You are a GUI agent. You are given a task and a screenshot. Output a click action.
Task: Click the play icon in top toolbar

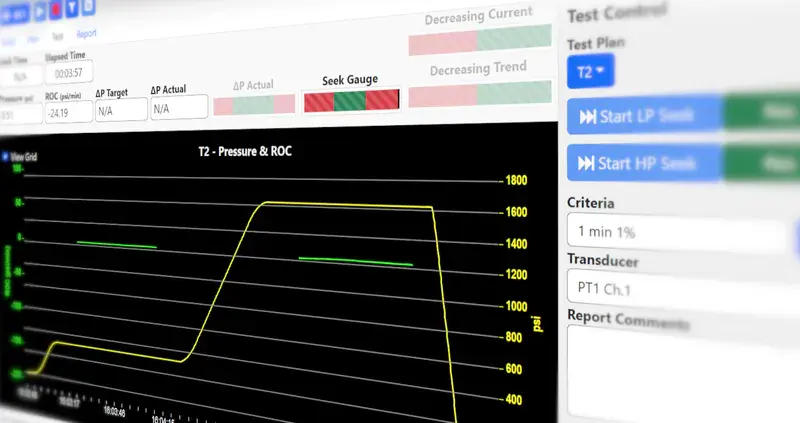pos(40,11)
